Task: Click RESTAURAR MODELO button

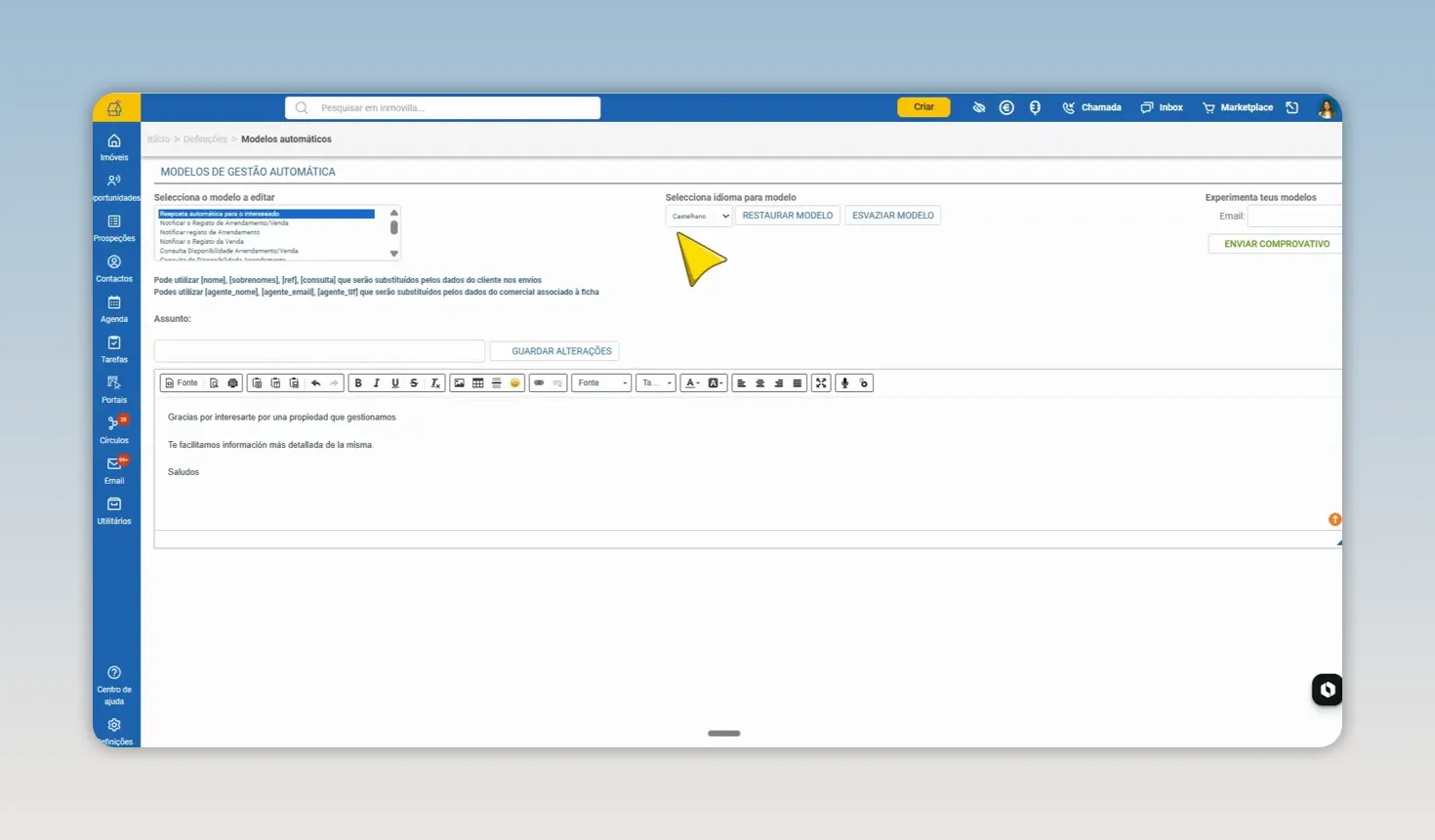Action: pyautogui.click(x=788, y=216)
